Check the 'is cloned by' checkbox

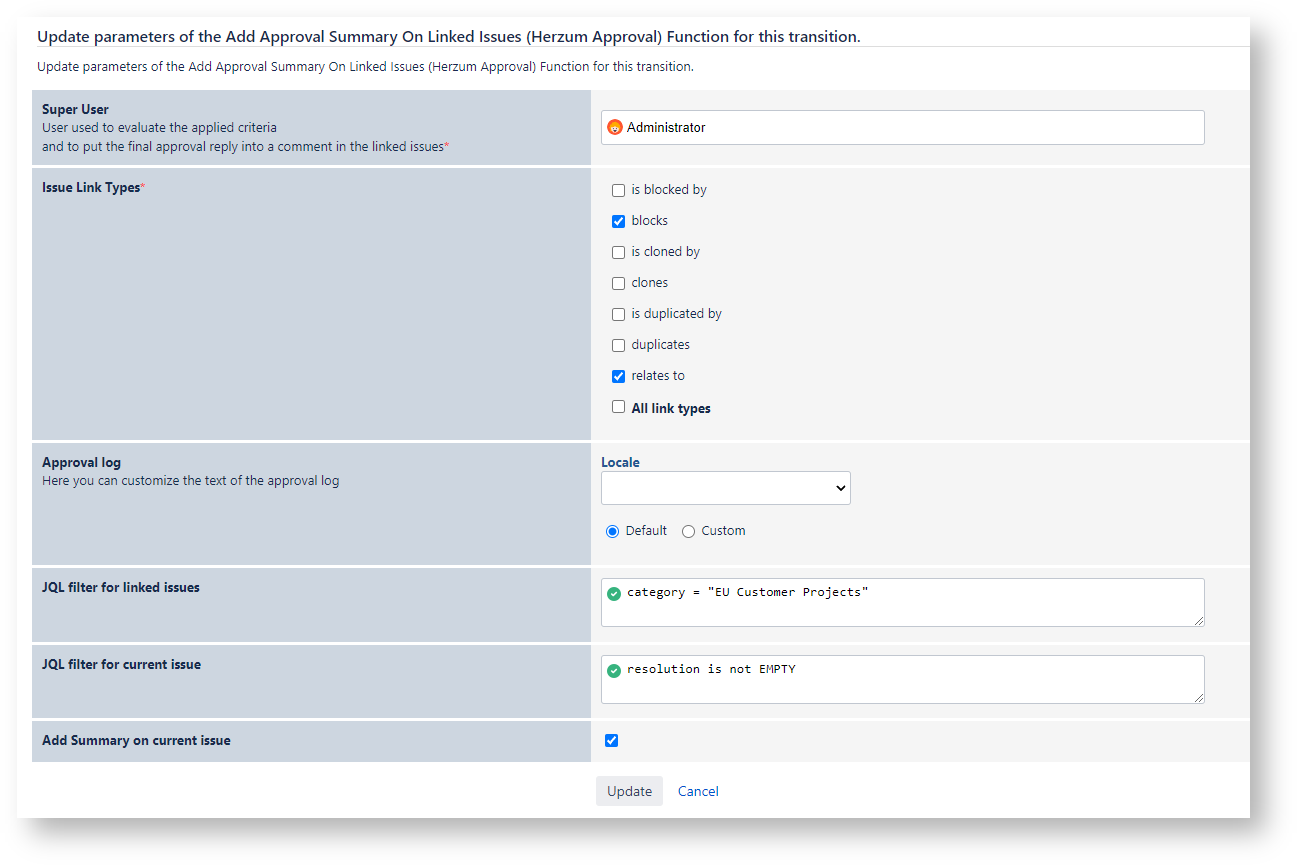point(618,252)
